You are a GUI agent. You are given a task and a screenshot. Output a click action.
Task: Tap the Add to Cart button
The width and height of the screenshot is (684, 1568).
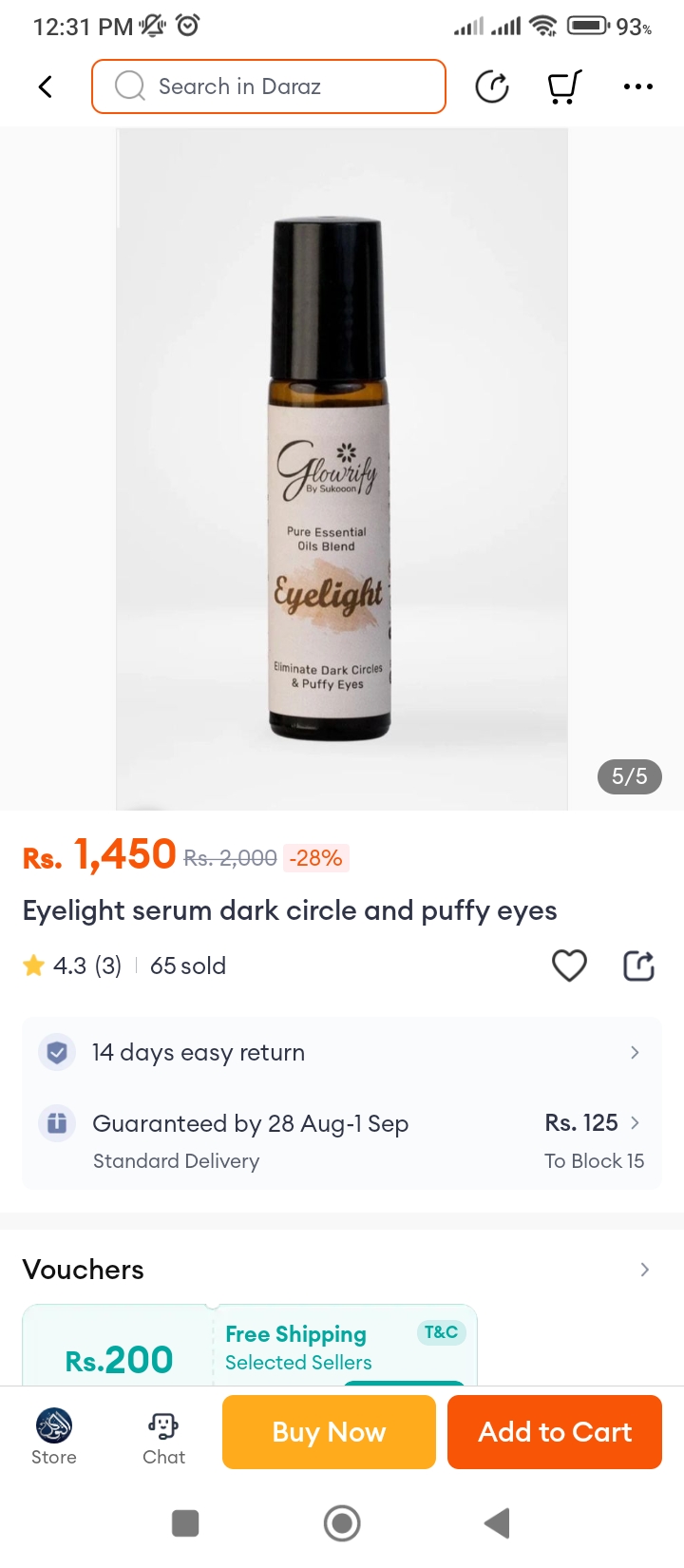(x=555, y=1432)
